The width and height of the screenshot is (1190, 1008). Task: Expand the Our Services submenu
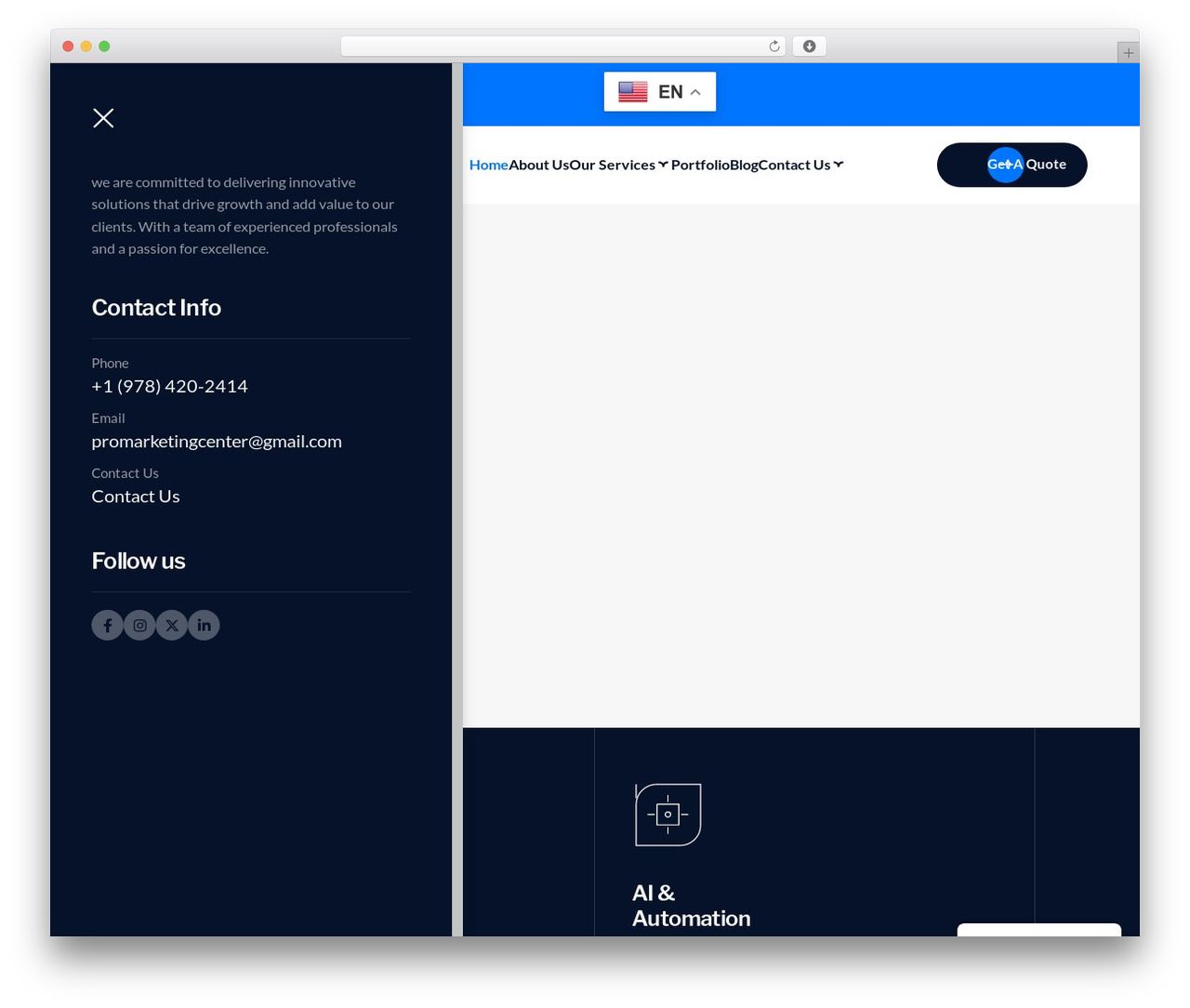tap(663, 165)
